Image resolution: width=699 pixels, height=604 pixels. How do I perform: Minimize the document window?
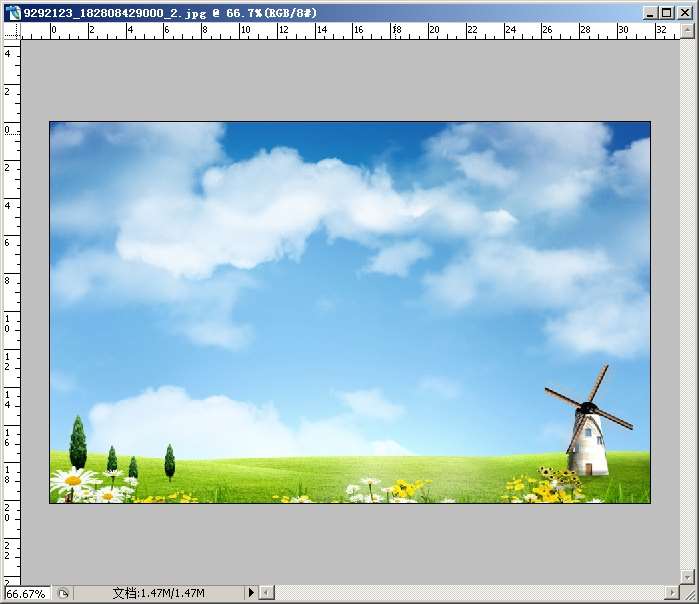[650, 12]
